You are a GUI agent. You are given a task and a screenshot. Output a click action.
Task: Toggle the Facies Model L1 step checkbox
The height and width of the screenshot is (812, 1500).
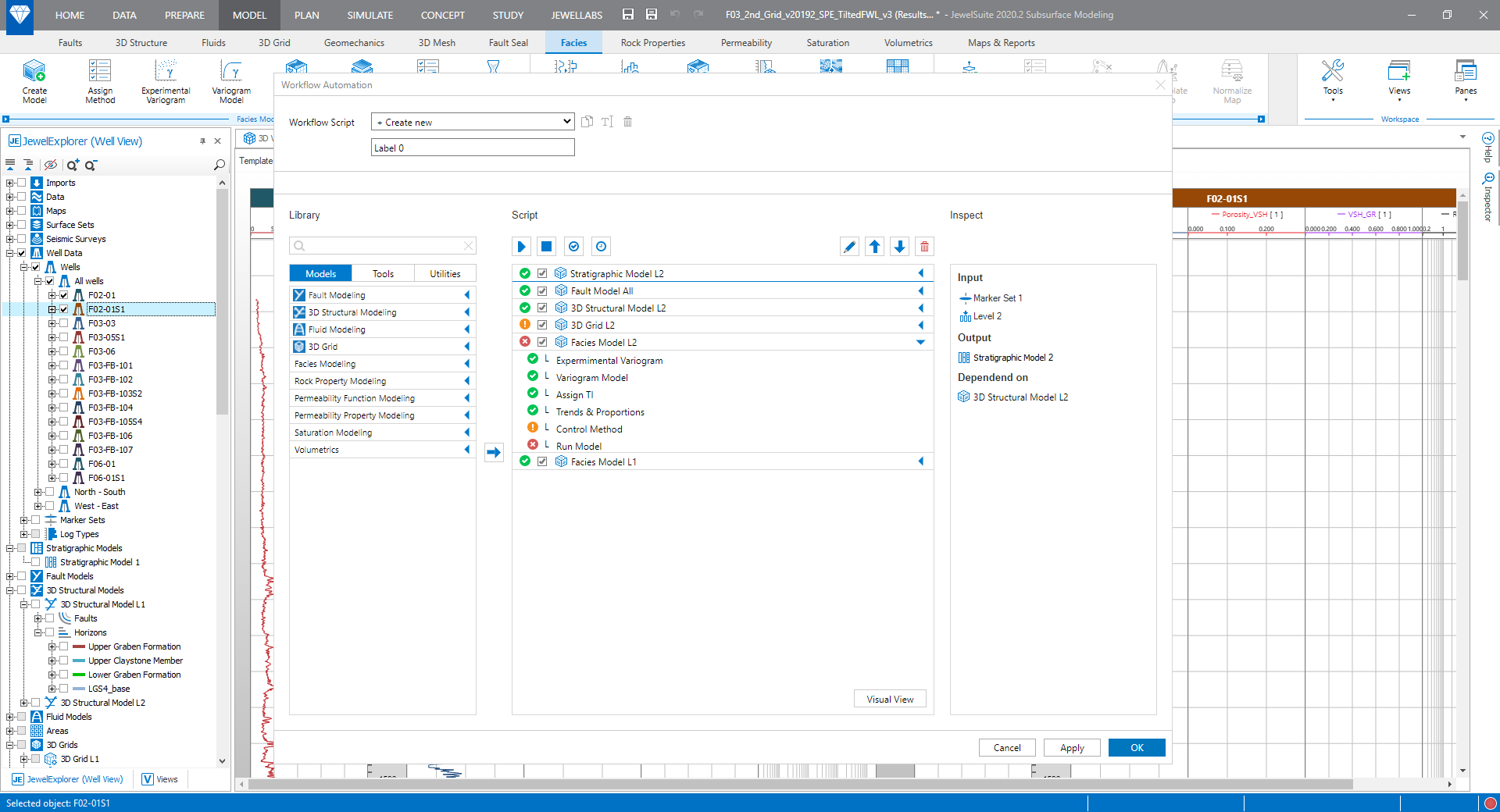[542, 461]
